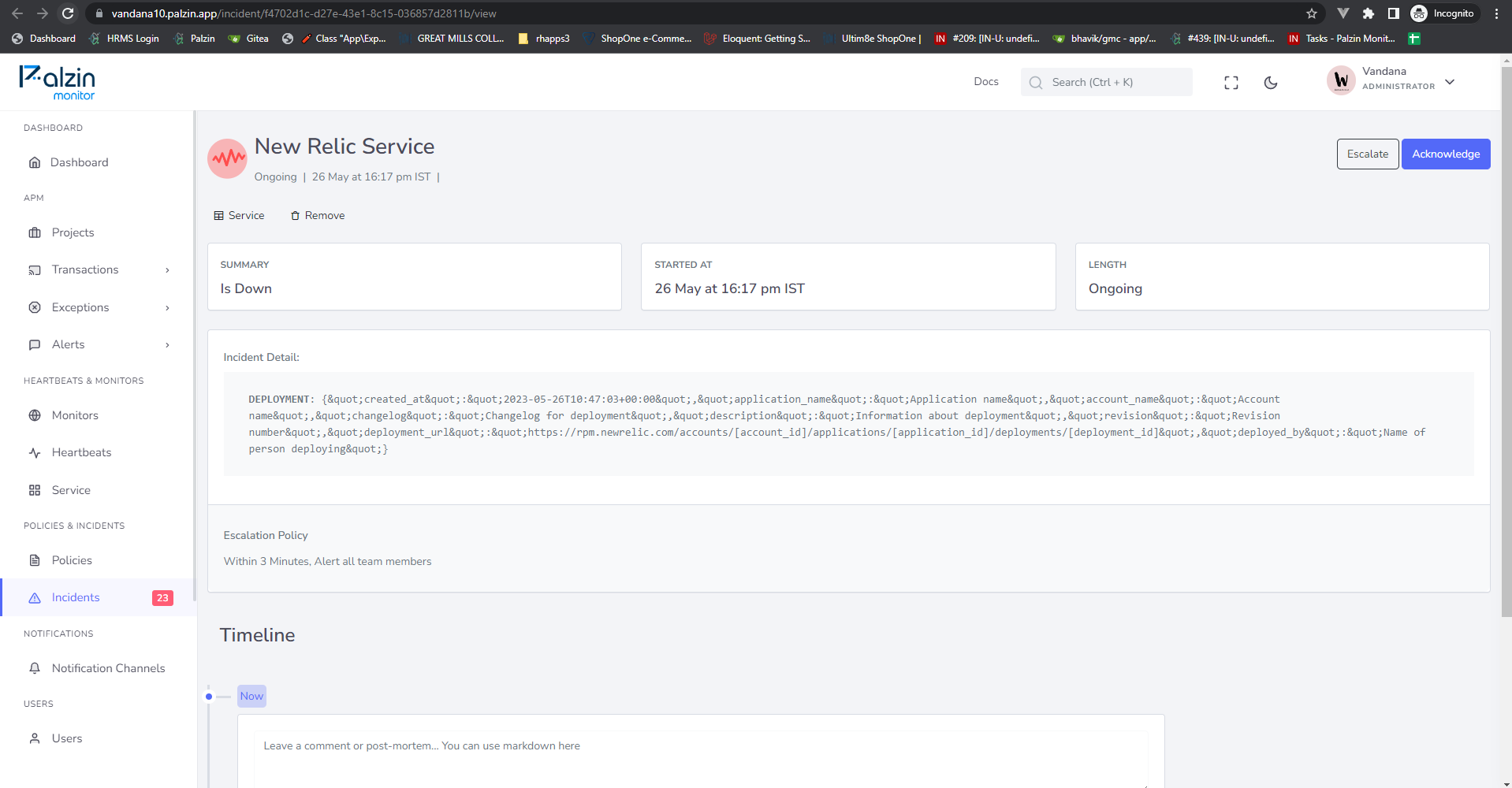Image resolution: width=1512 pixels, height=788 pixels.
Task: Click the Alerts chat icon
Action: point(35,344)
